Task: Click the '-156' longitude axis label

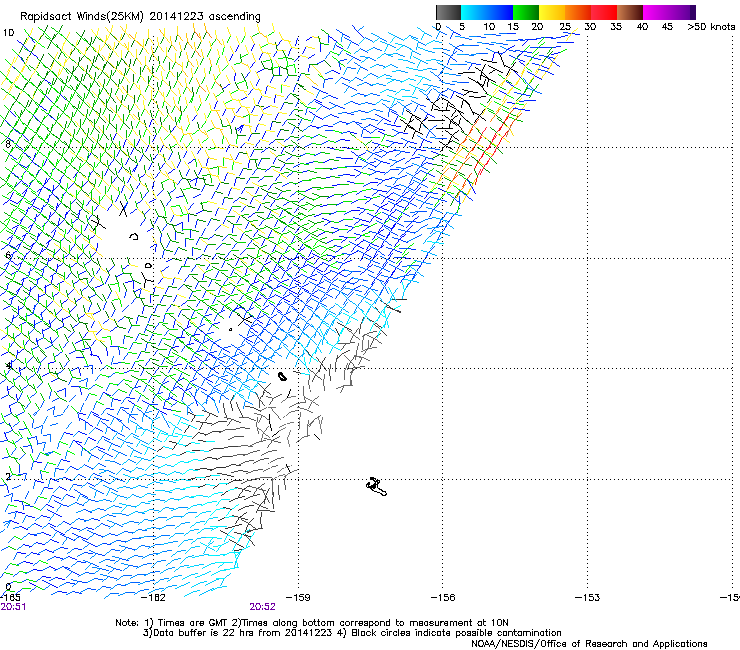Action: [x=443, y=598]
